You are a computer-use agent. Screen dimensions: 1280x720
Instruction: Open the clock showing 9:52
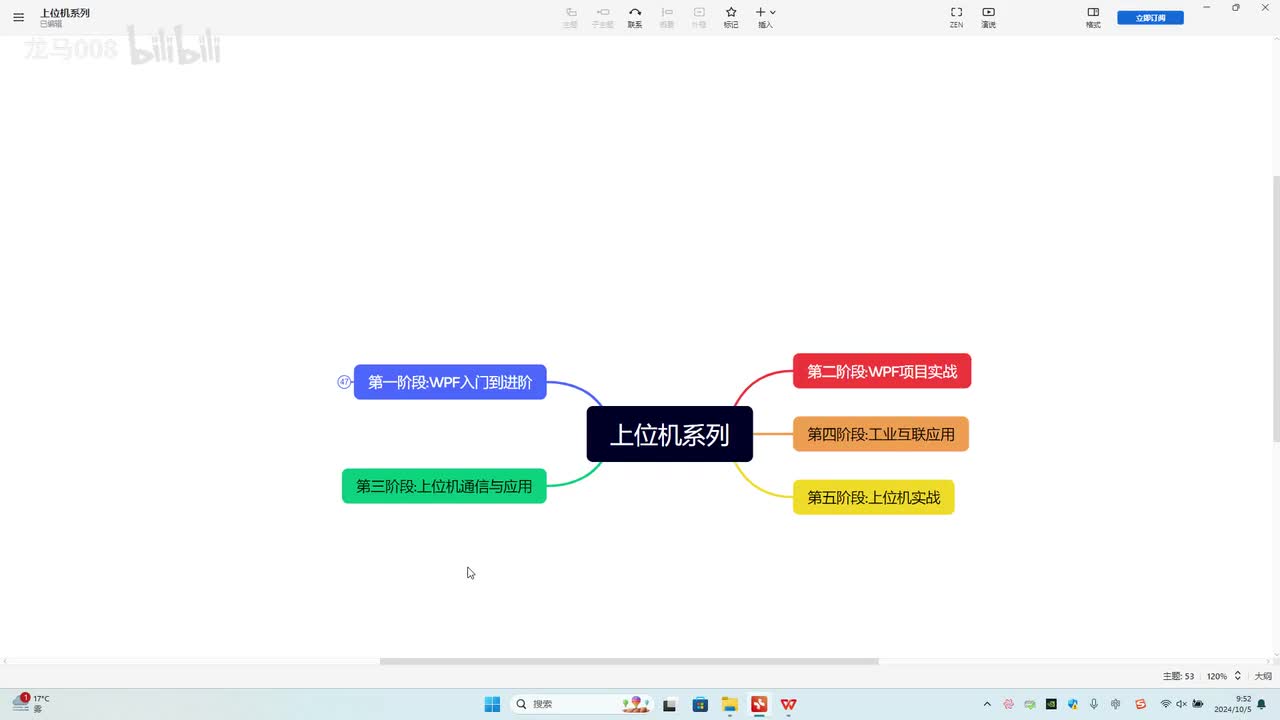tap(1232, 704)
